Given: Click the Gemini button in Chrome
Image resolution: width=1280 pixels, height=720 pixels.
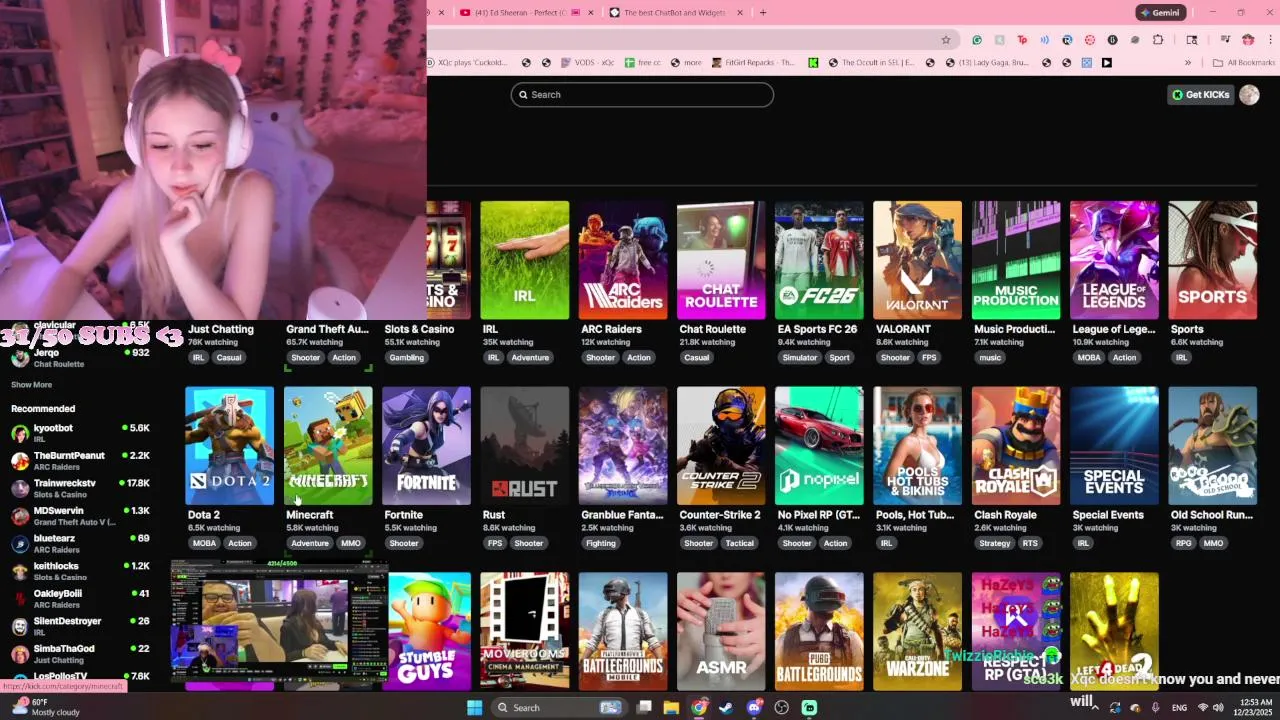Looking at the screenshot, I should coord(1161,13).
